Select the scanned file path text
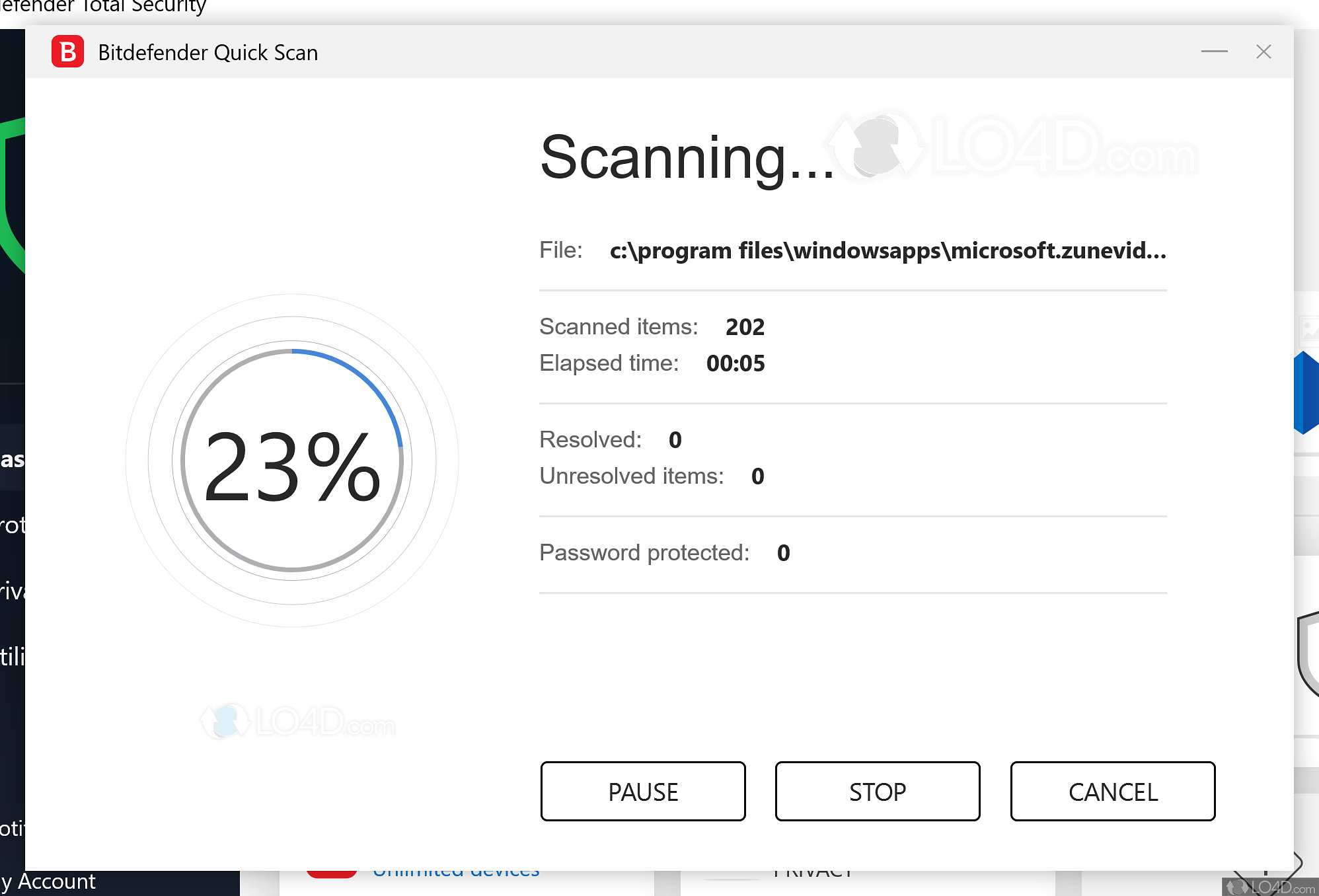The height and width of the screenshot is (896, 1319). pos(888,250)
